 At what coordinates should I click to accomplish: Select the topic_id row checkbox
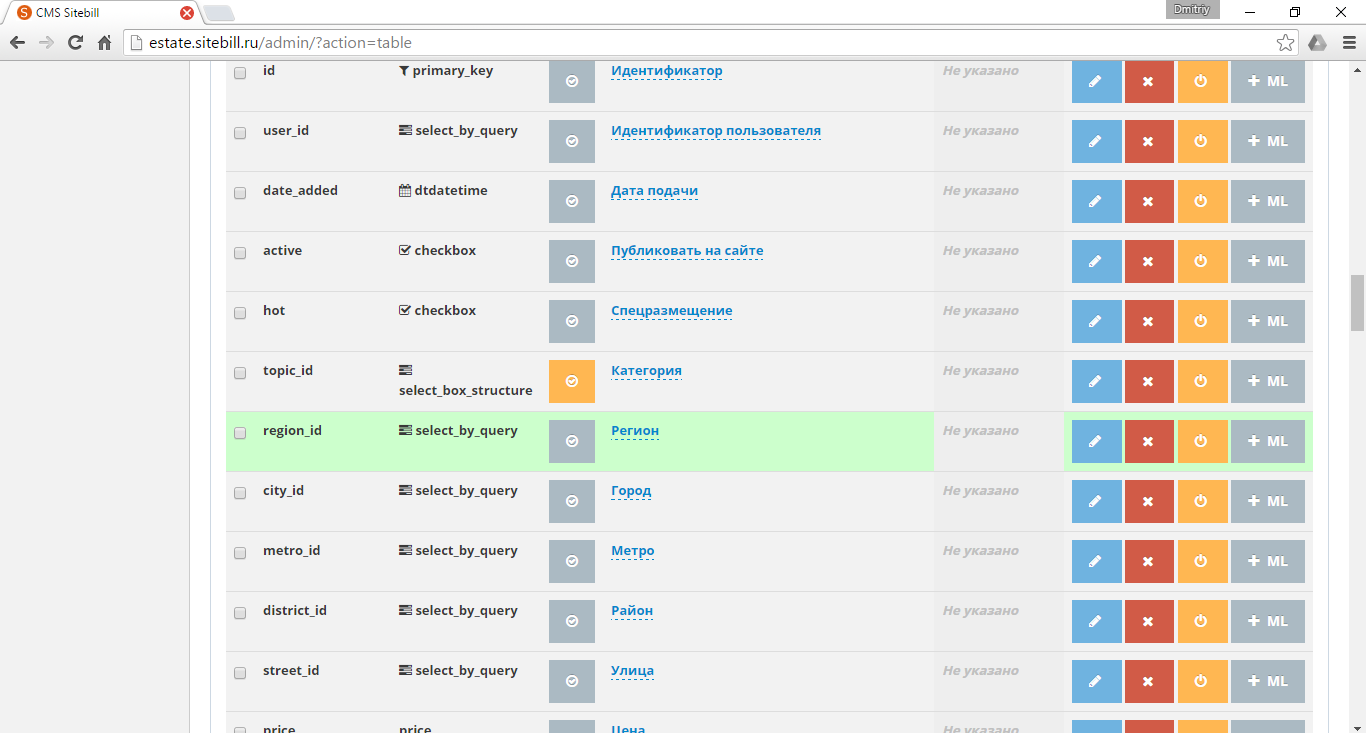(x=240, y=373)
